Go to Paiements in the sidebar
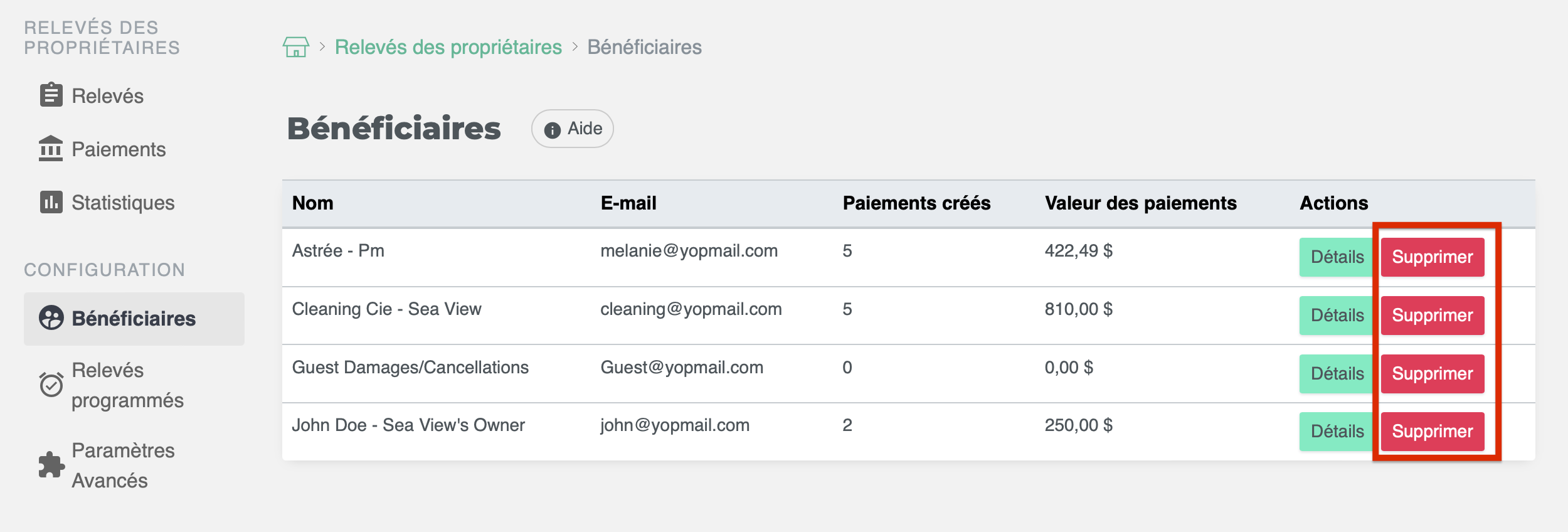The width and height of the screenshot is (1568, 532). 119,149
